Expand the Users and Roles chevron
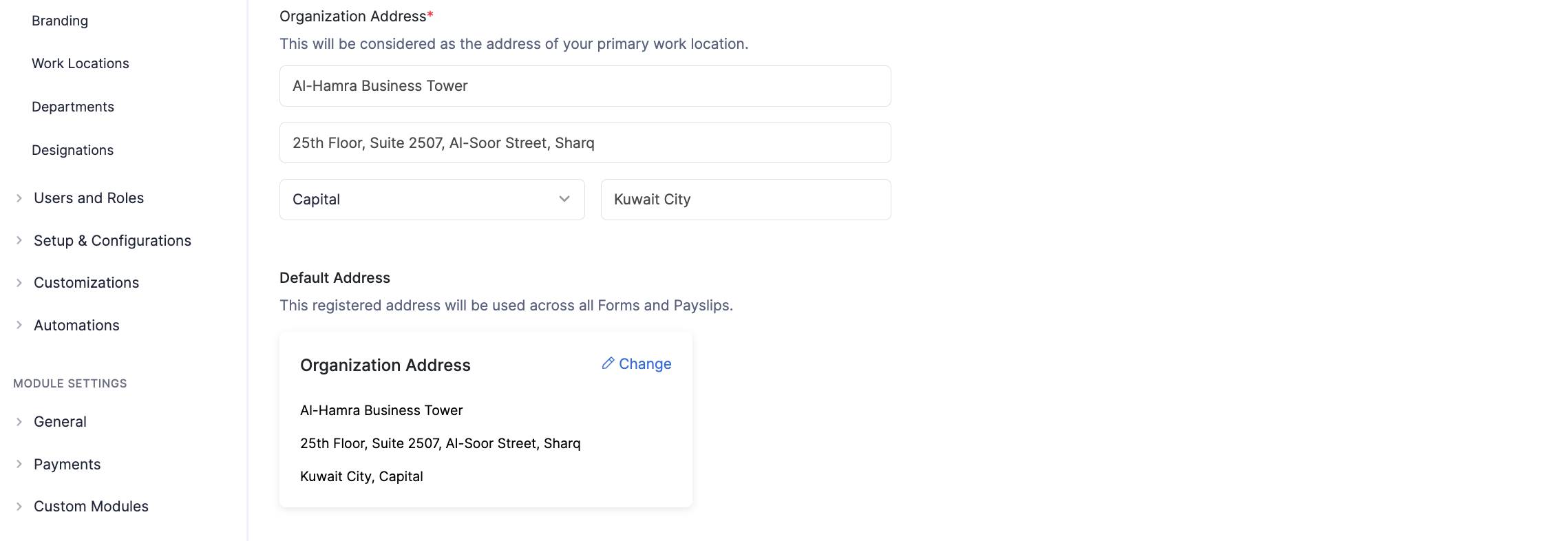Screen dimensions: 1568x541 click(x=19, y=198)
